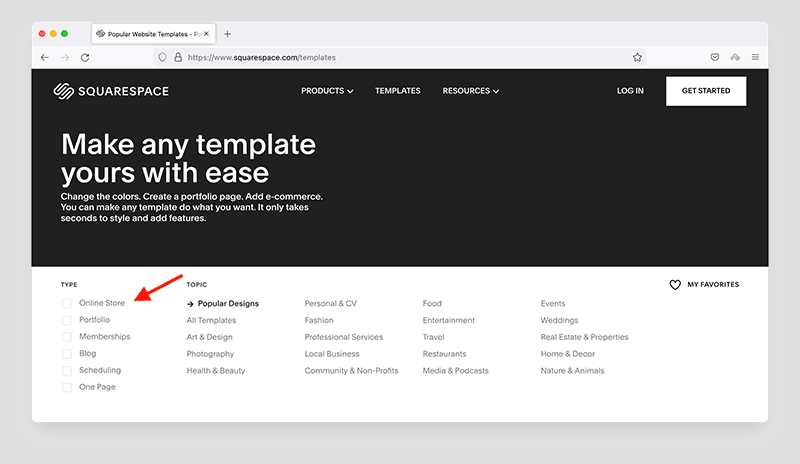This screenshot has width=800, height=464.
Task: Select the Local Business topic
Action: (x=332, y=354)
